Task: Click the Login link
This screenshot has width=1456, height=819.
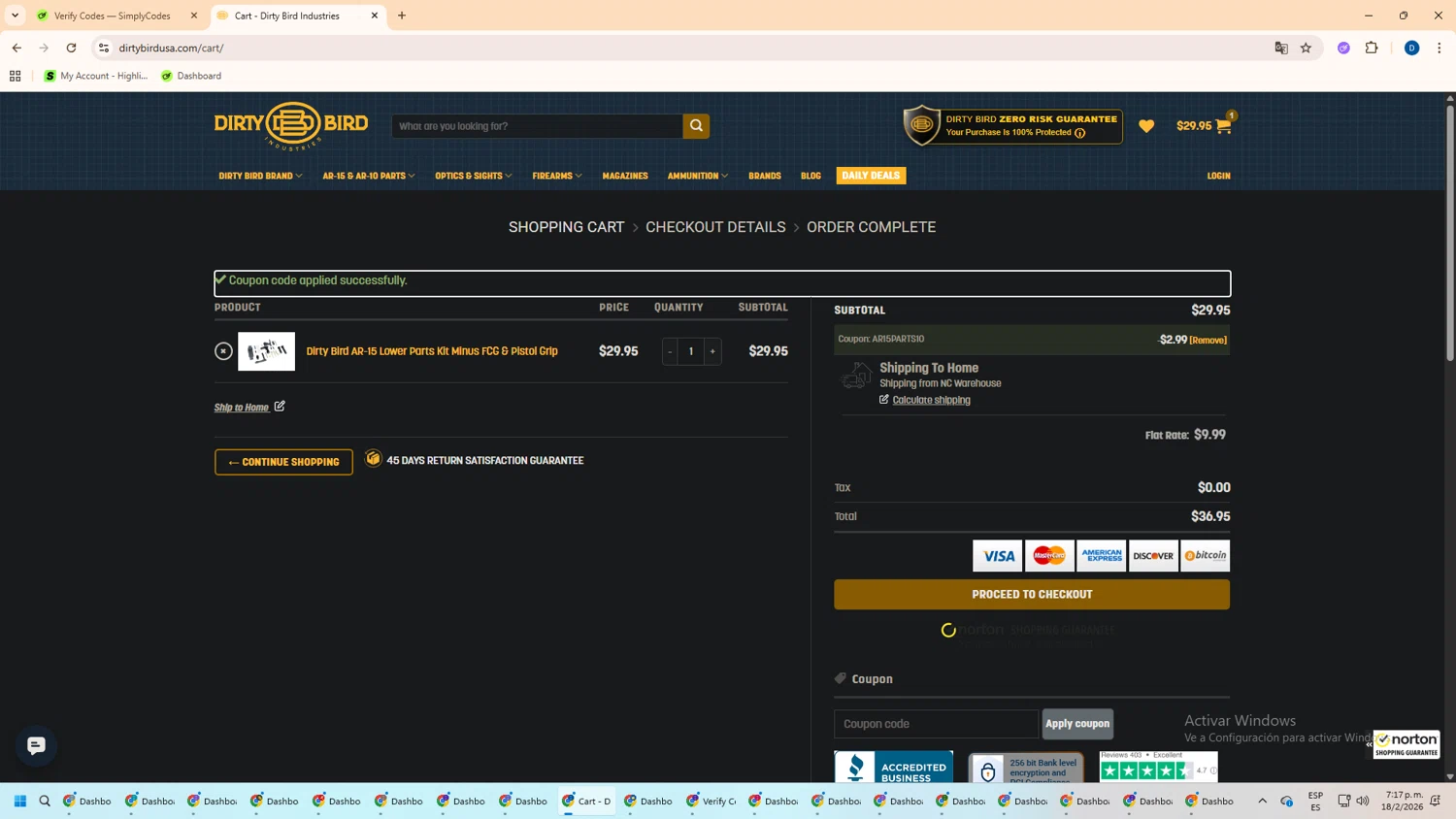Action: [x=1218, y=176]
